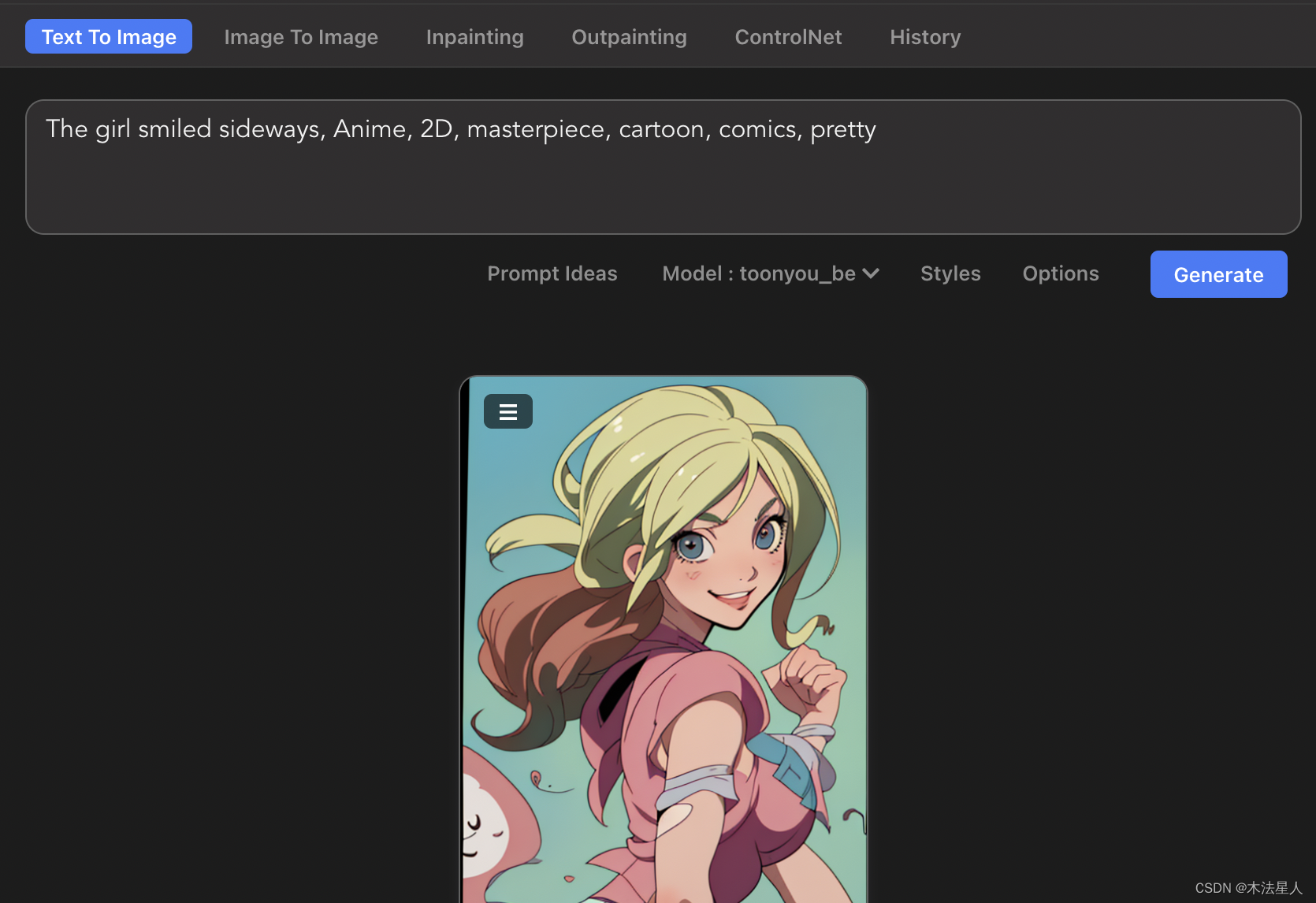This screenshot has width=1316, height=903.
Task: Go to the Inpainting tab
Action: (x=474, y=37)
